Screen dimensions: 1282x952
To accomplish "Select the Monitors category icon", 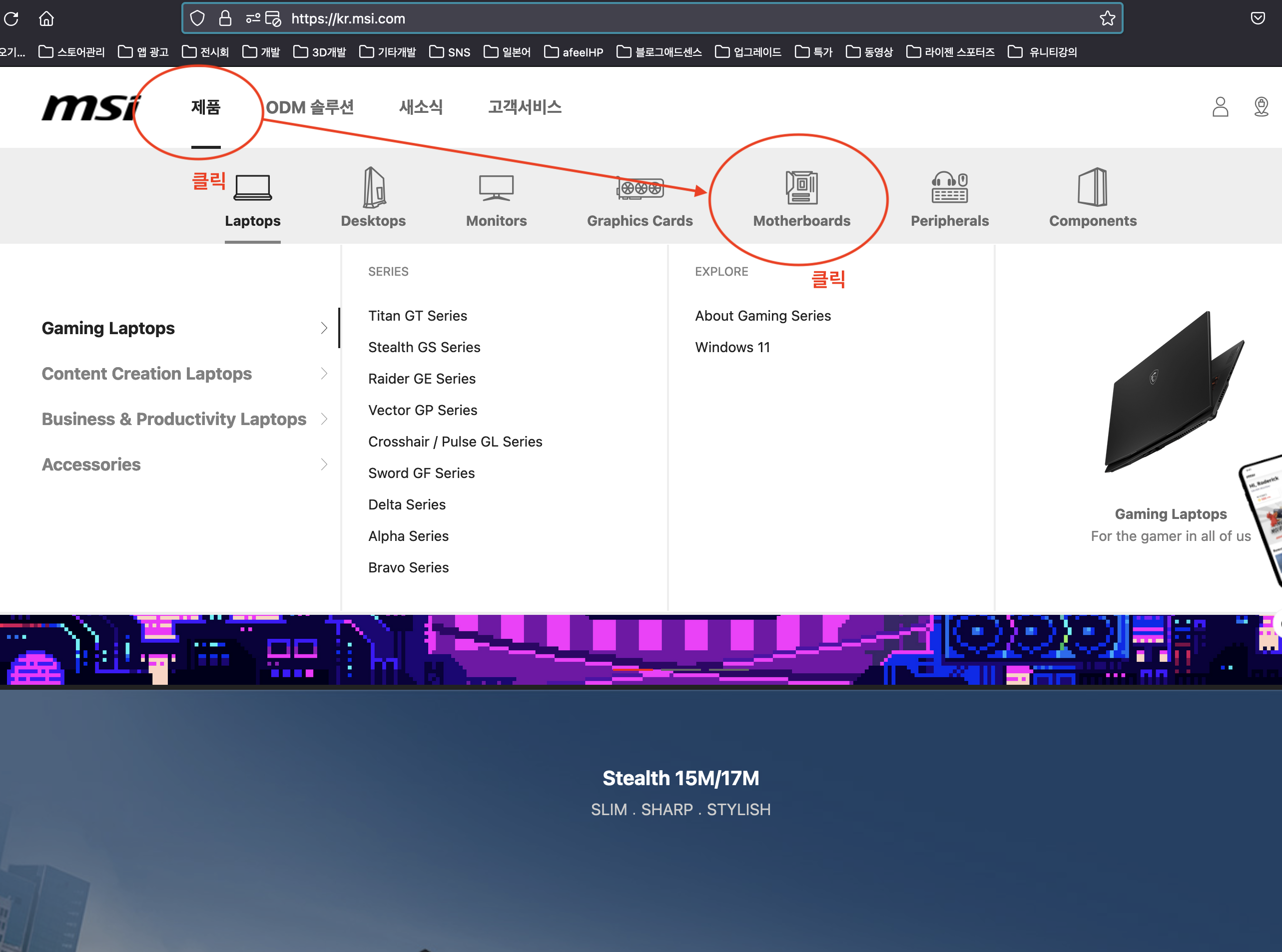I will (496, 187).
